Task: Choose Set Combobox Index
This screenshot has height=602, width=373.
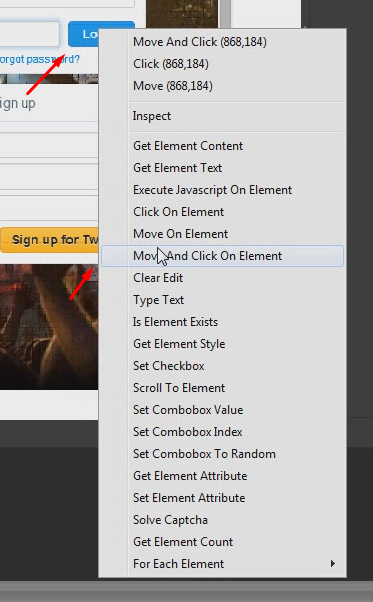Action: point(223,432)
